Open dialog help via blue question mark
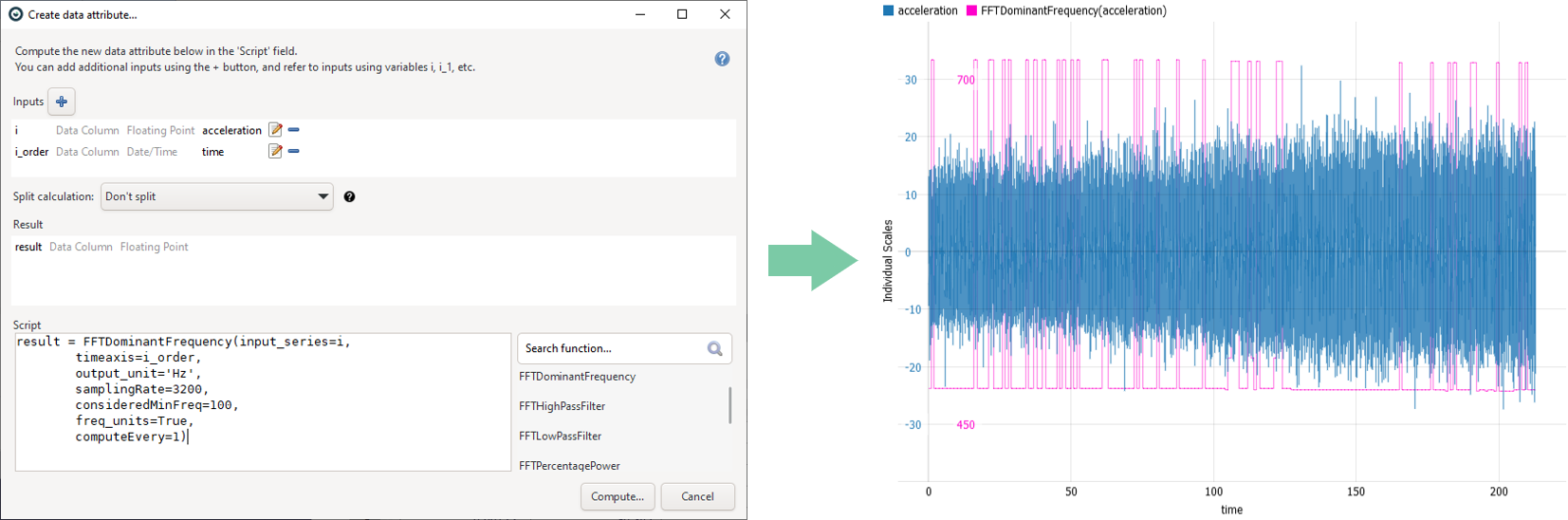 tap(722, 59)
